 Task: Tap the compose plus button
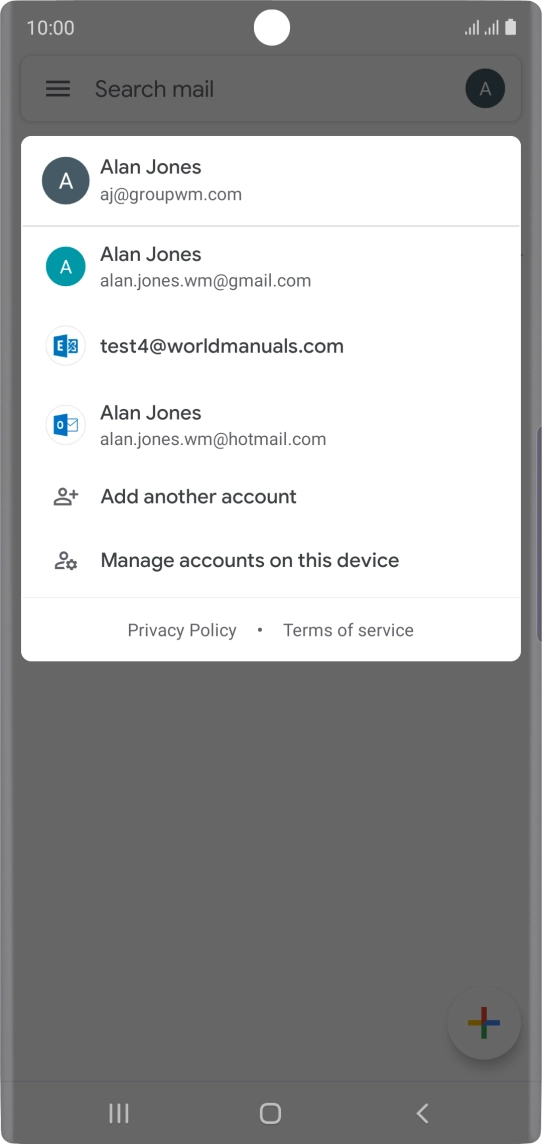tap(484, 1023)
